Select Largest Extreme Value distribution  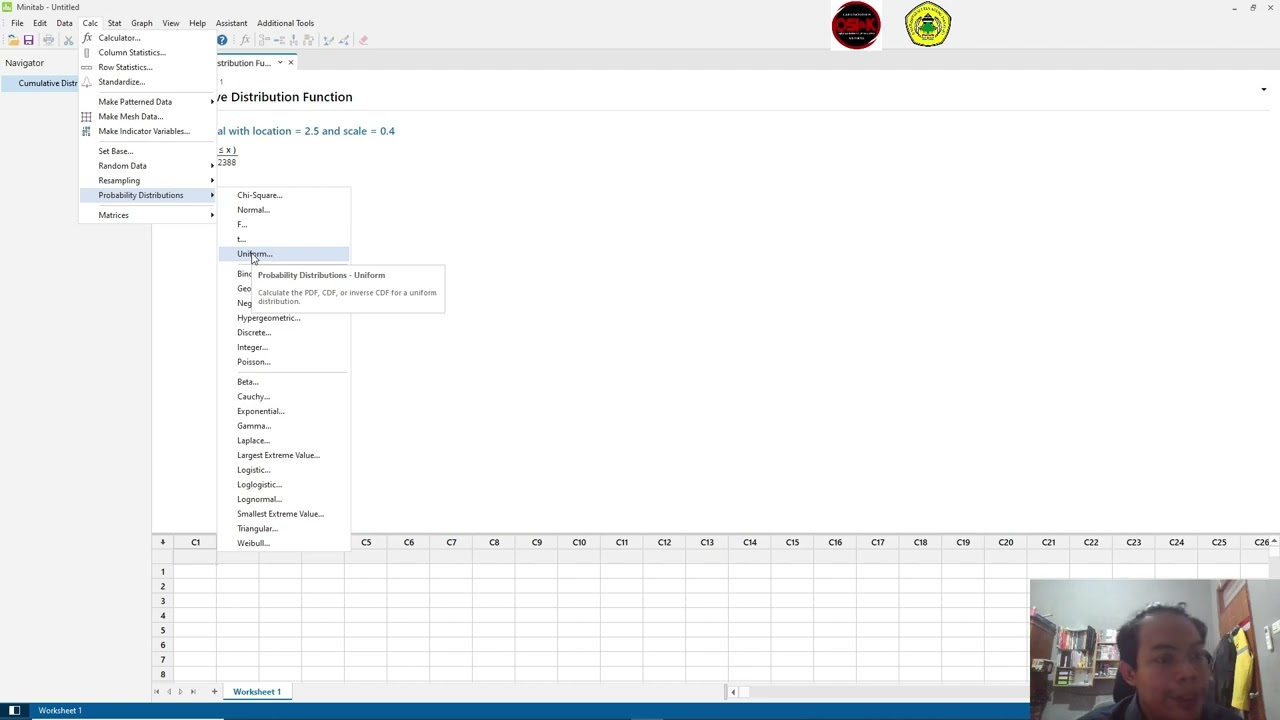coord(284,455)
